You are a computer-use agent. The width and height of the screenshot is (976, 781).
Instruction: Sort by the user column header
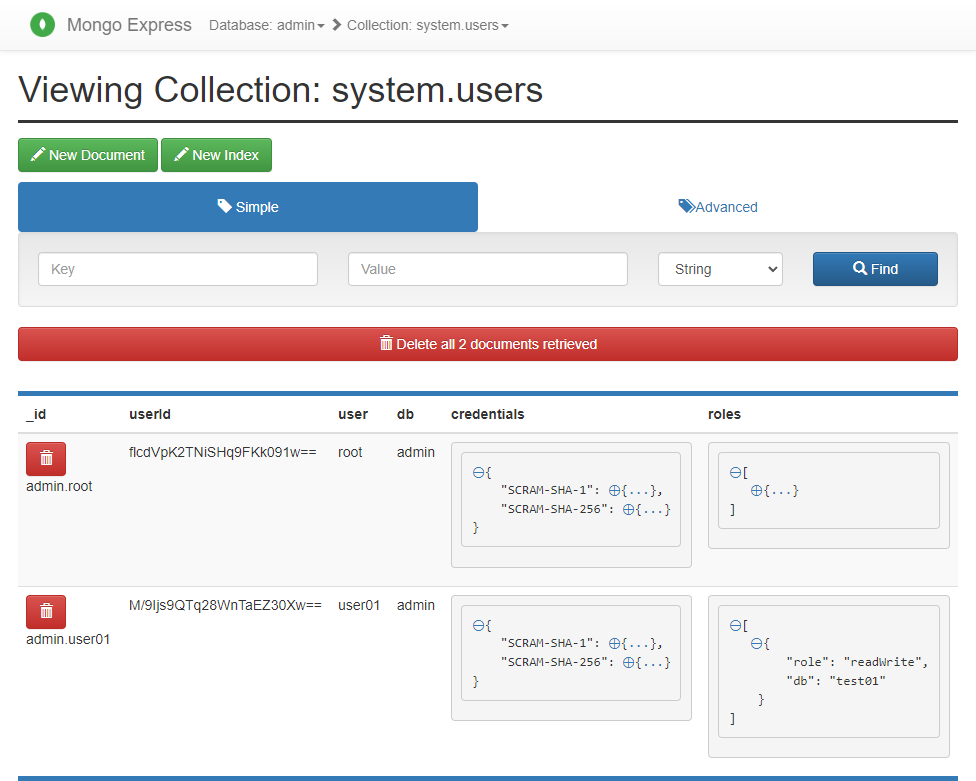(x=353, y=414)
